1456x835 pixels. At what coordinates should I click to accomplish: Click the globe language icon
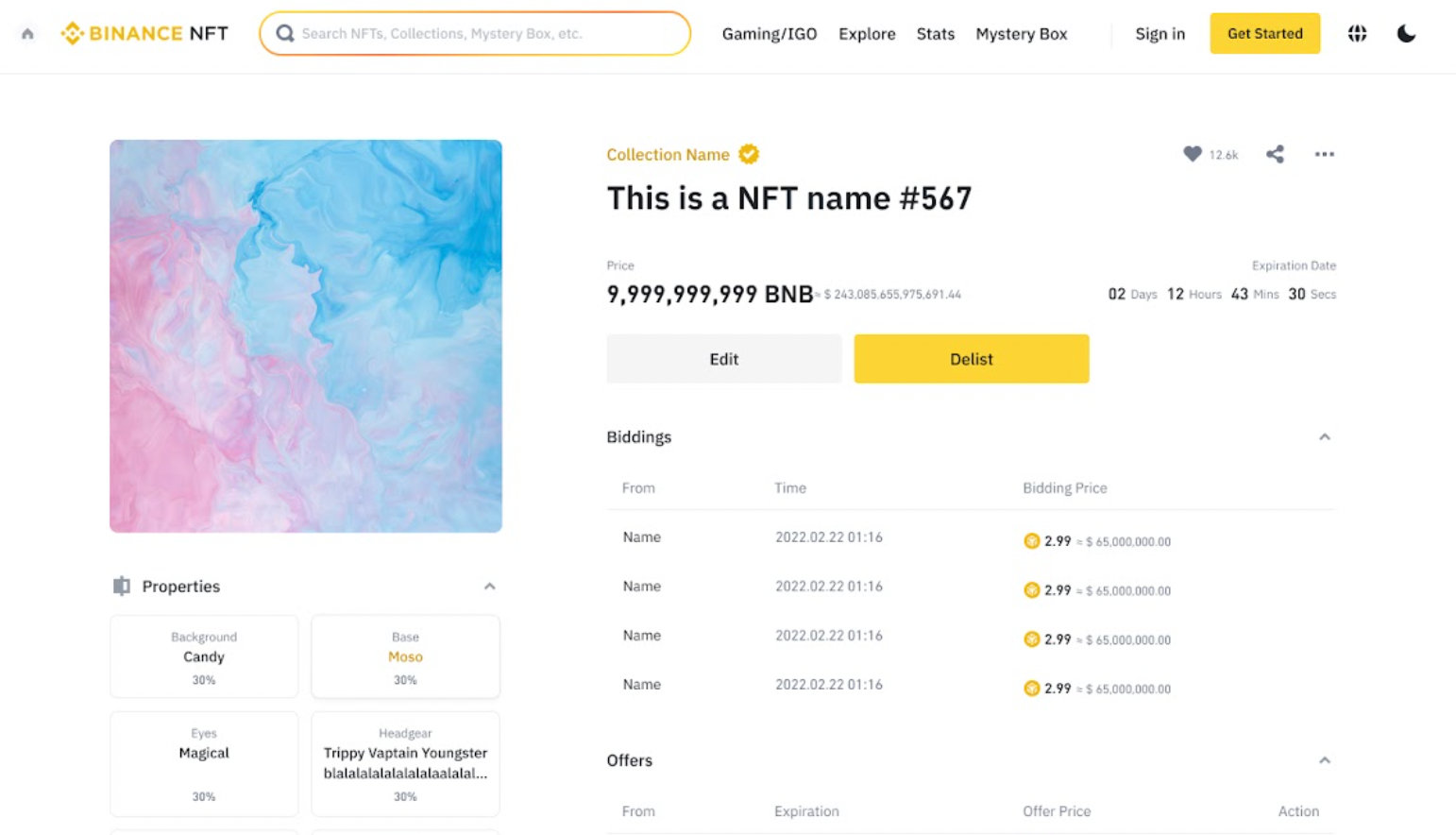1357,34
